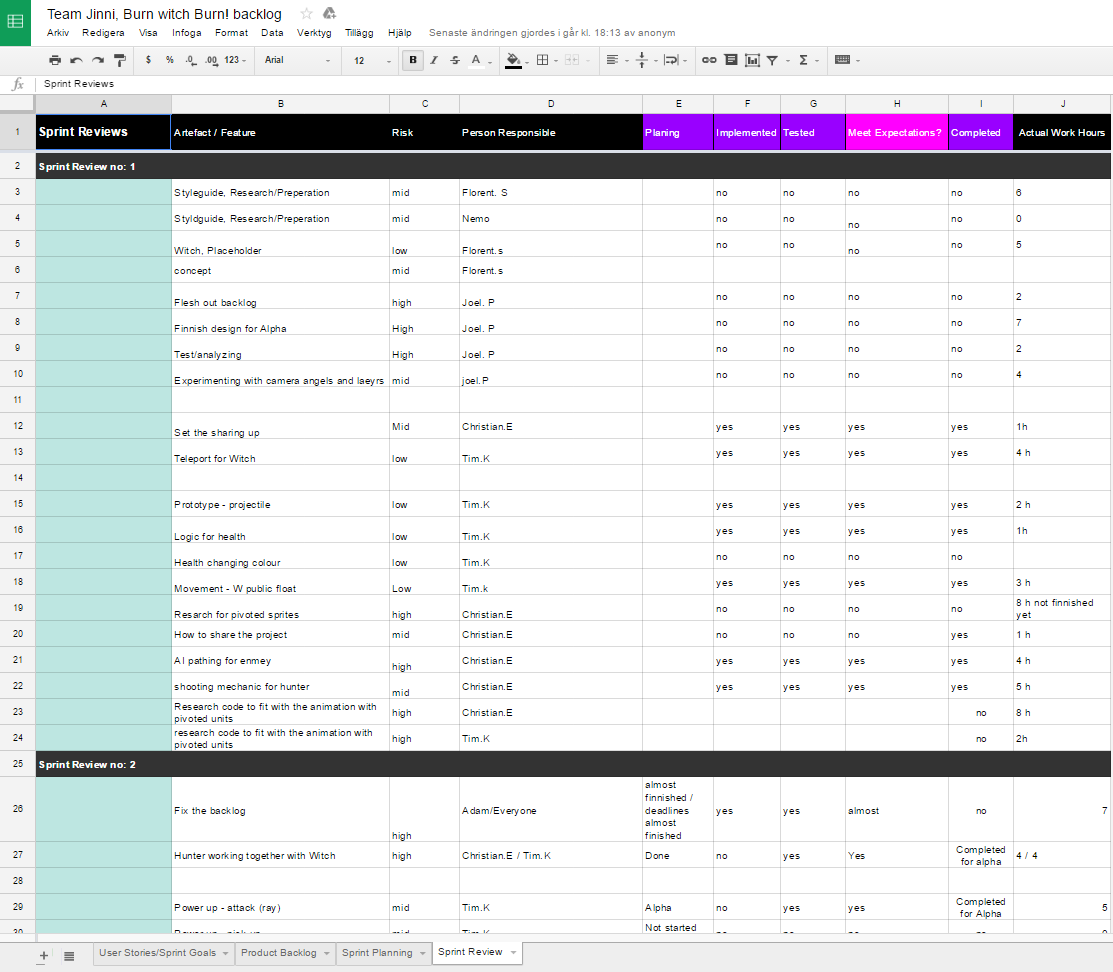Open the Infoga menu
Image resolution: width=1113 pixels, height=972 pixels.
point(186,32)
